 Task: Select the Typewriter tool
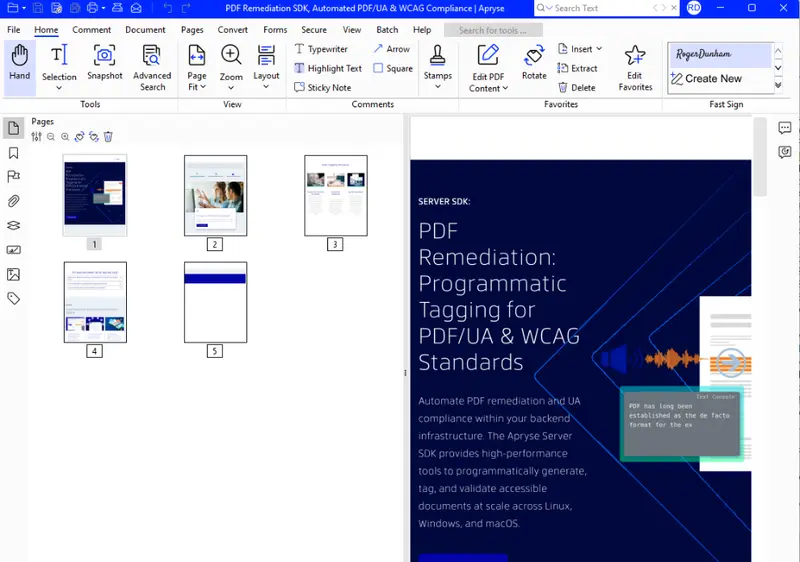click(321, 49)
